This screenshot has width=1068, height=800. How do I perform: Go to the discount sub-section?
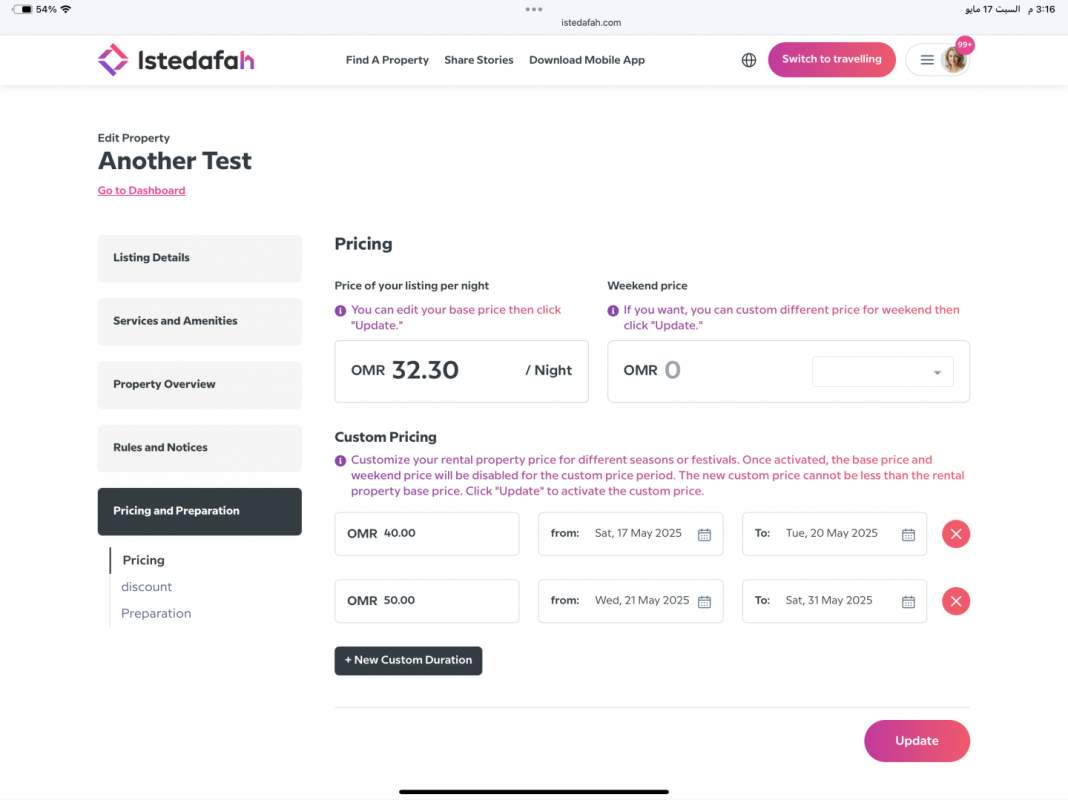[146, 587]
